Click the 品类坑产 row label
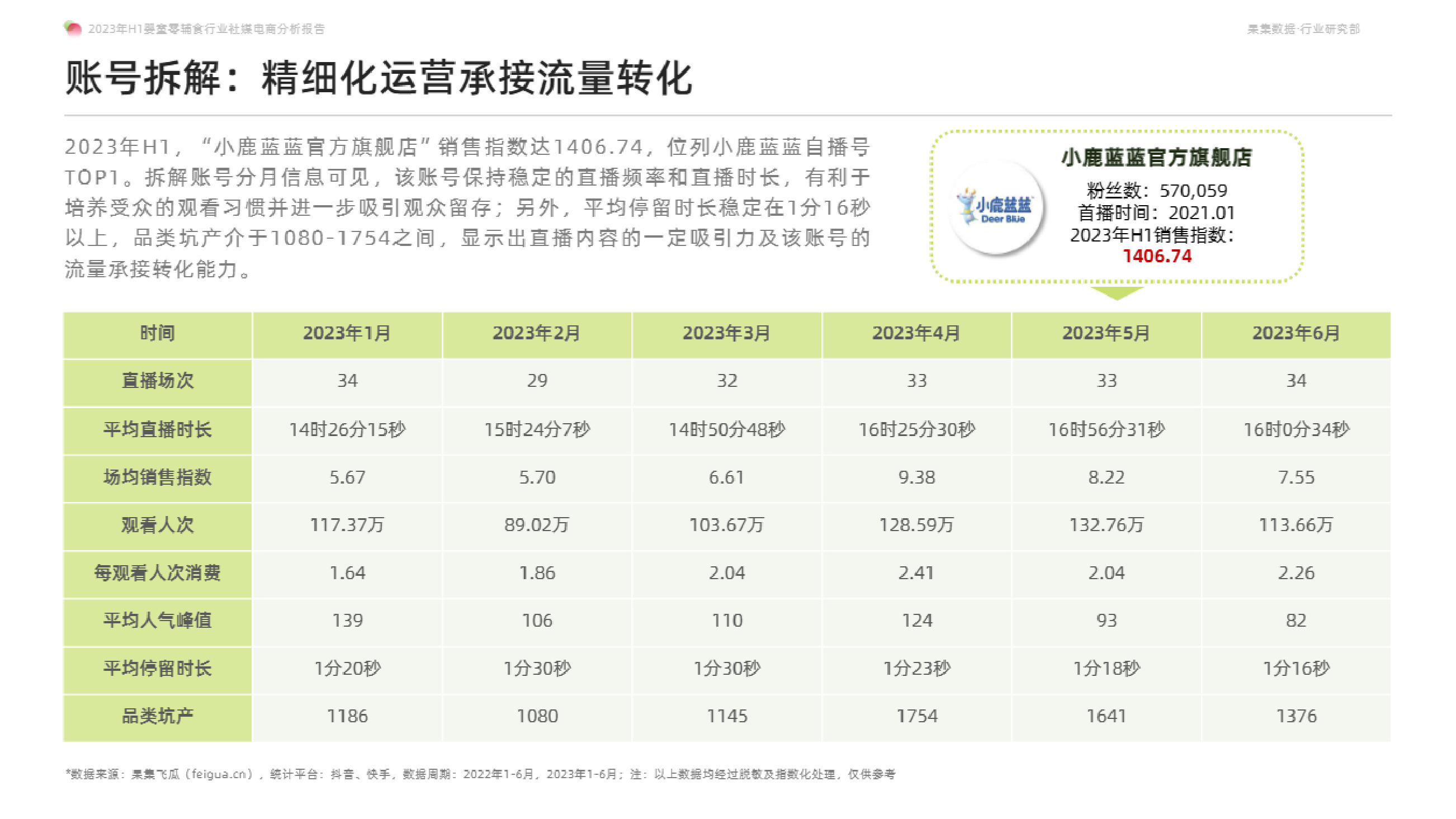 (157, 716)
